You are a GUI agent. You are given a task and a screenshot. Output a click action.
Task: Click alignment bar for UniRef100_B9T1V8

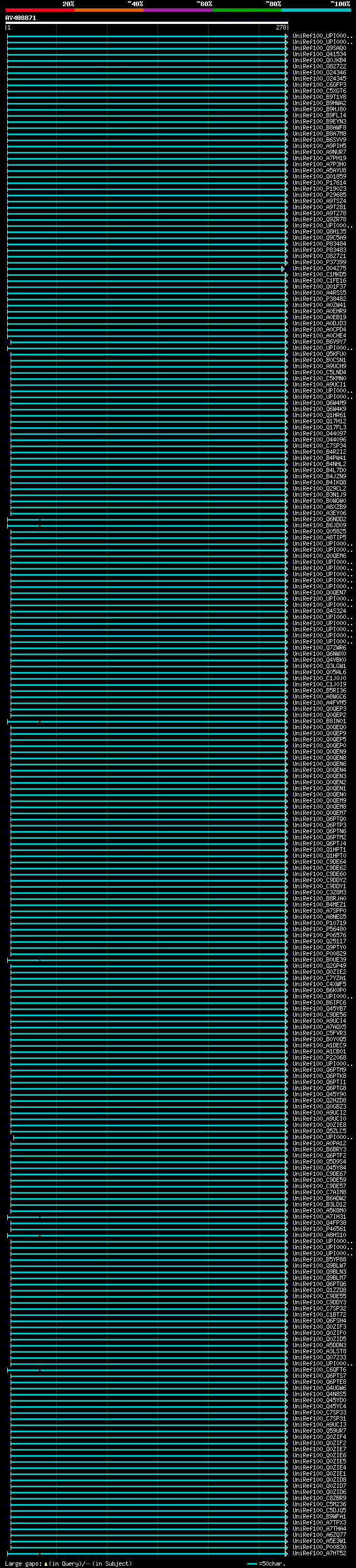[x=147, y=97]
